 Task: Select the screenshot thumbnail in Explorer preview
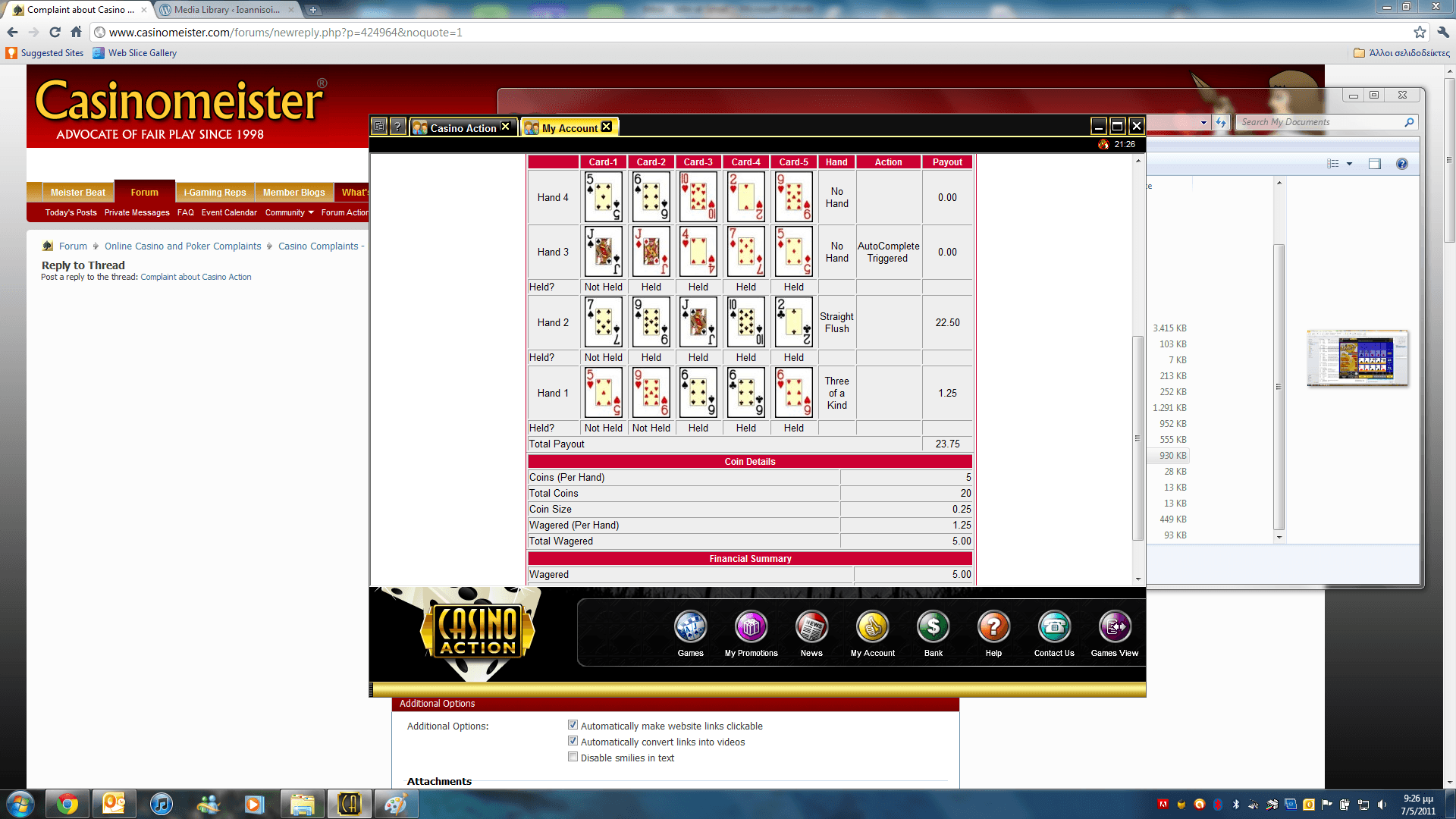coord(1357,358)
